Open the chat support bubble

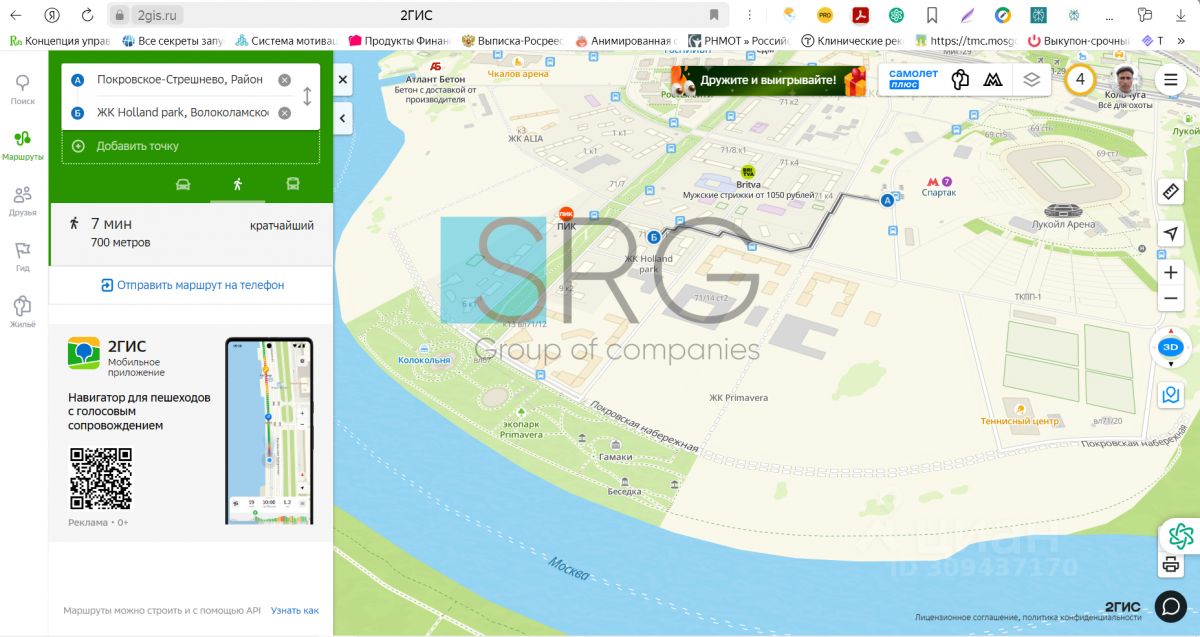(1171, 606)
